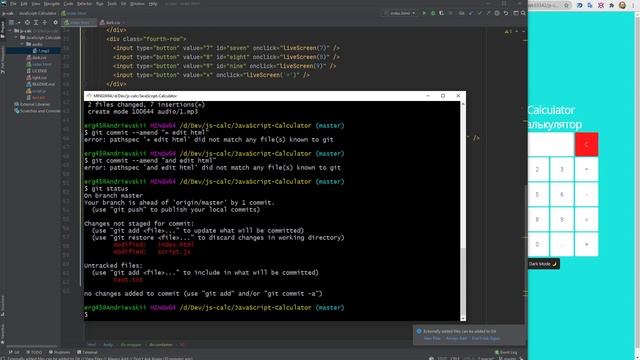
Task: Click calculator button 9 on web page
Action: [x=562, y=219]
